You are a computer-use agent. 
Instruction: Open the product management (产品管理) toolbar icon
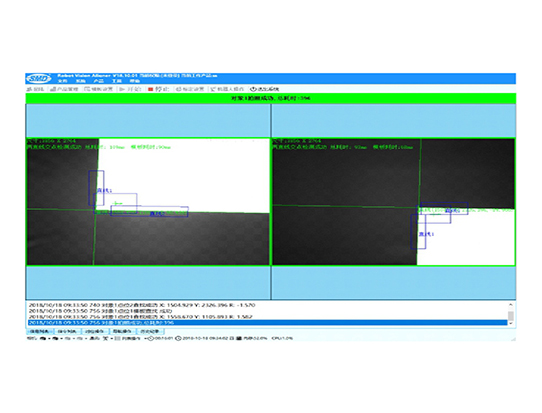pyautogui.click(x=53, y=89)
